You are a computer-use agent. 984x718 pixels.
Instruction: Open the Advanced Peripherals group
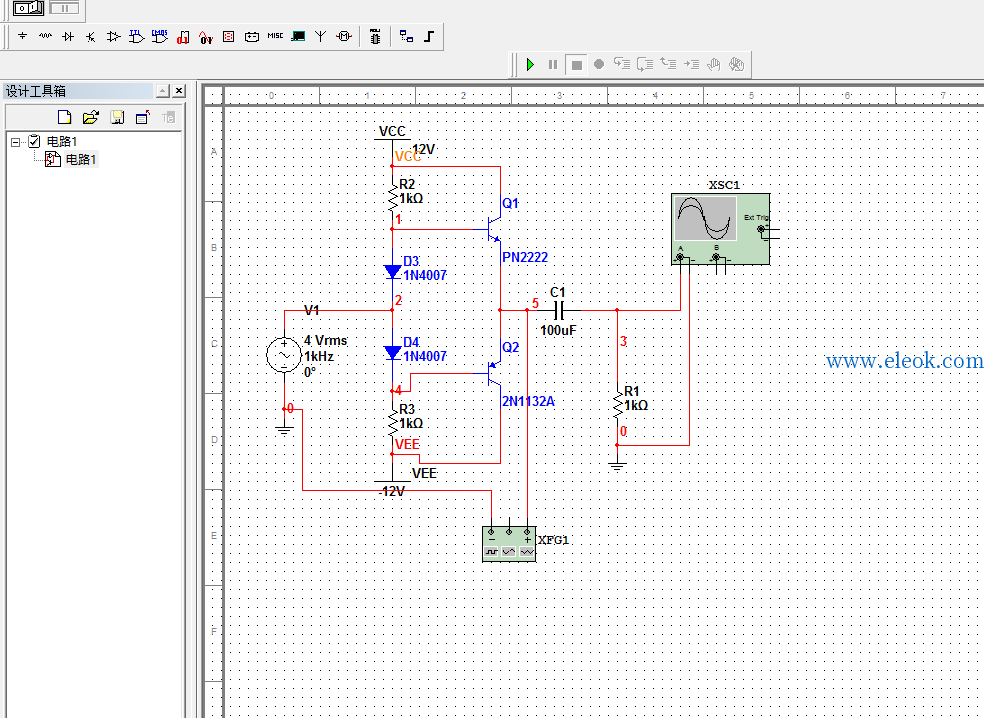[299, 36]
